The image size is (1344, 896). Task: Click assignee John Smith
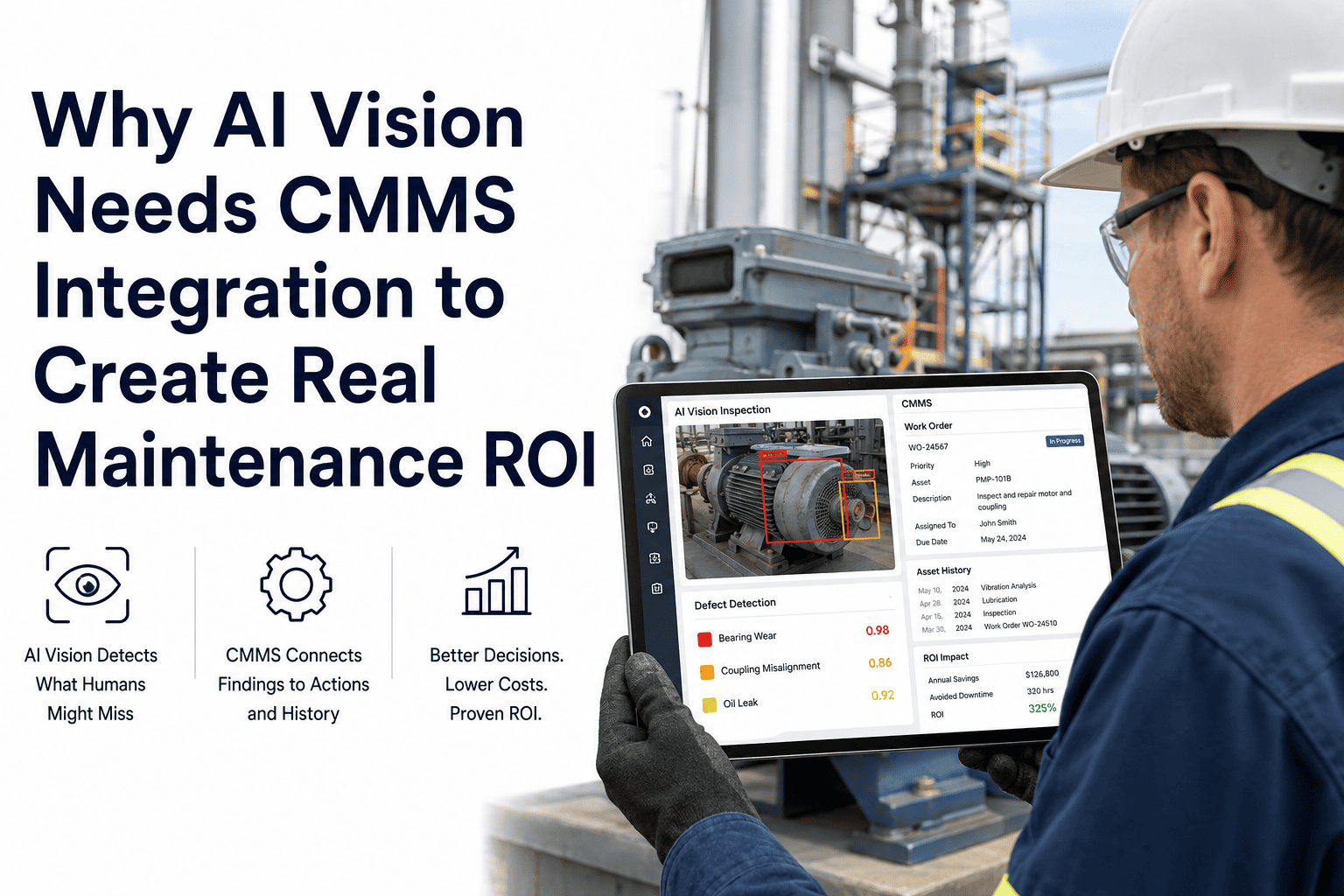coord(998,523)
